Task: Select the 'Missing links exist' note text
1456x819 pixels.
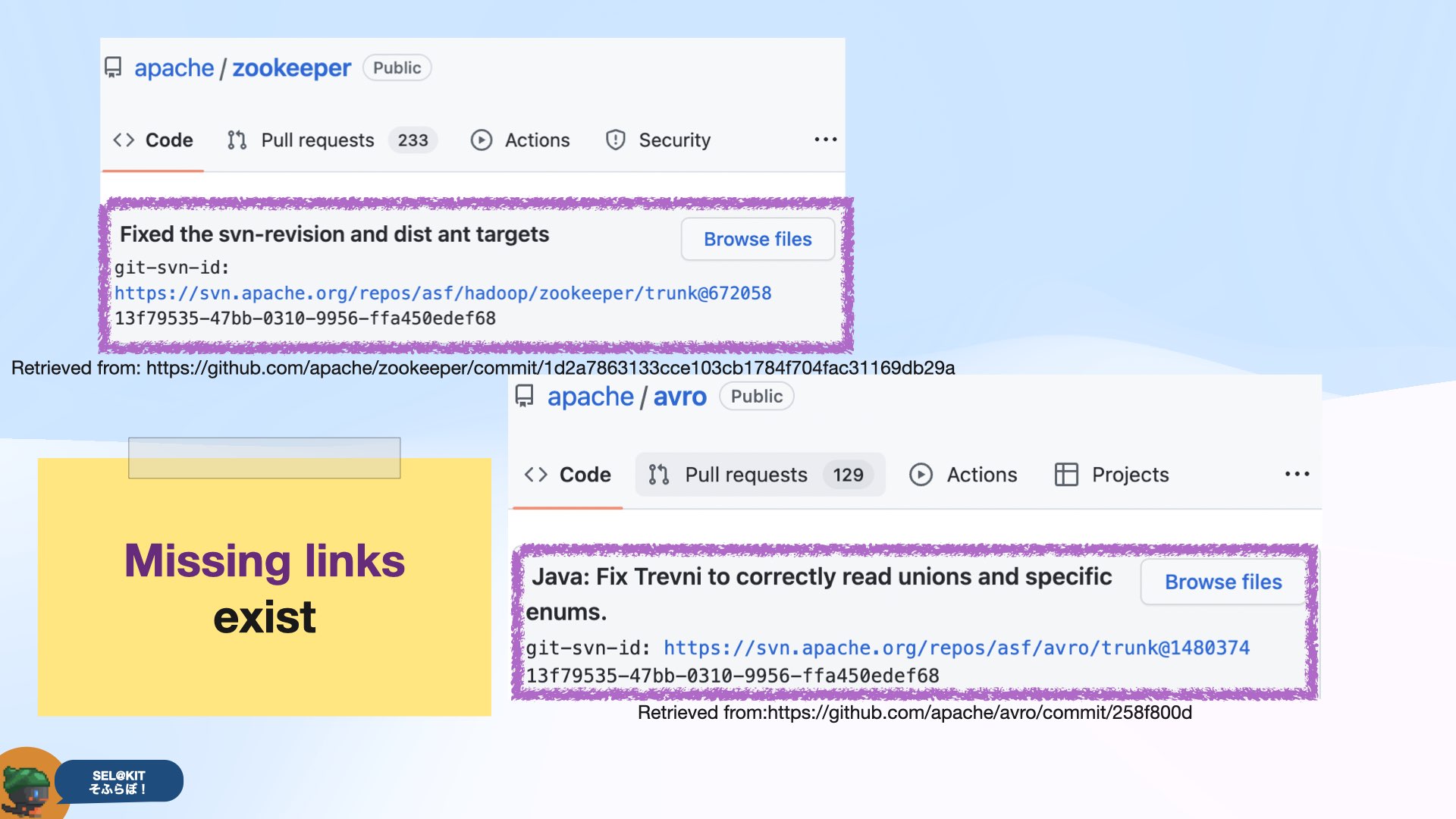Action: [265, 589]
